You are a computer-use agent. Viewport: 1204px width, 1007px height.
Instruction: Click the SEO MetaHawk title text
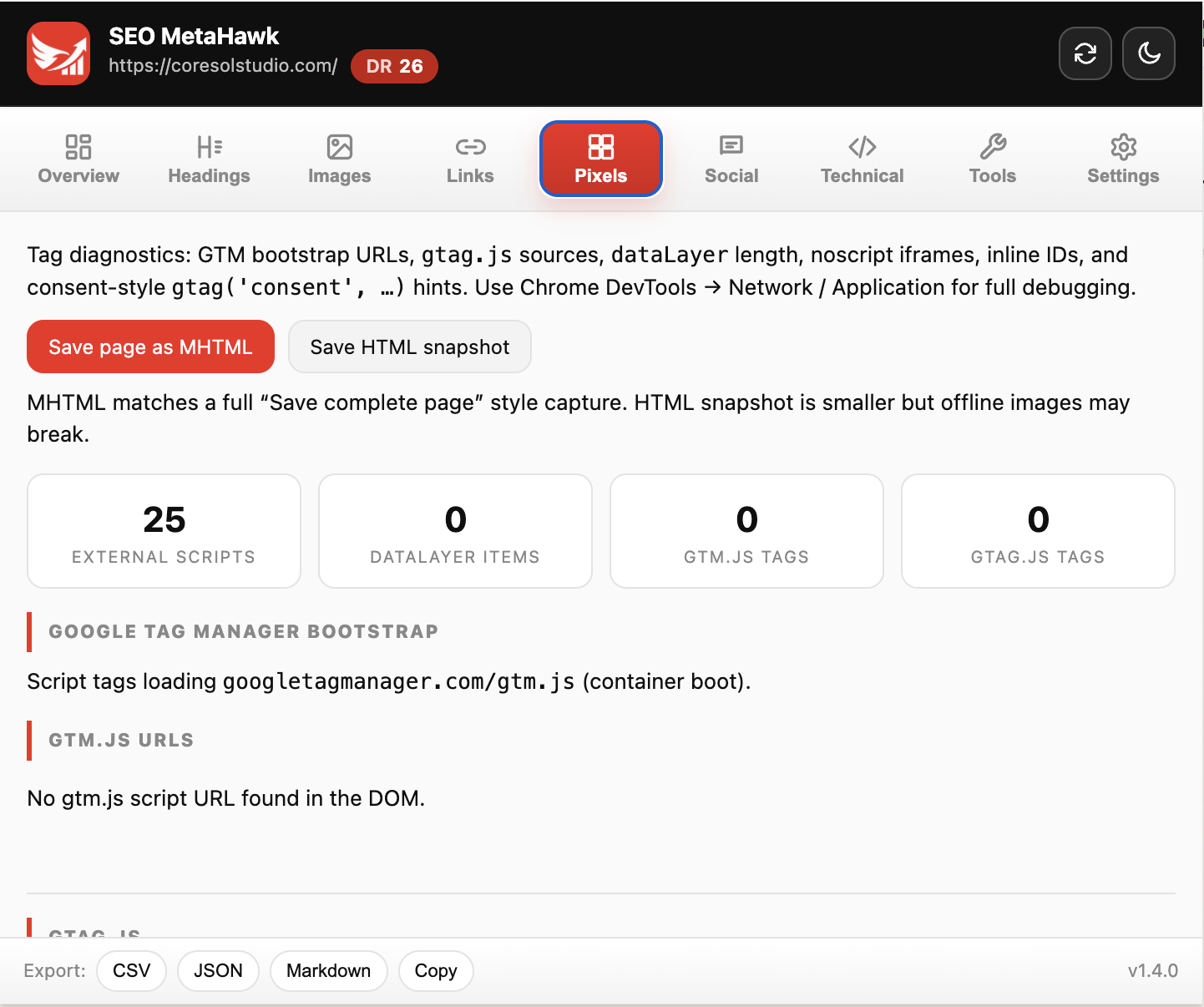(x=194, y=36)
